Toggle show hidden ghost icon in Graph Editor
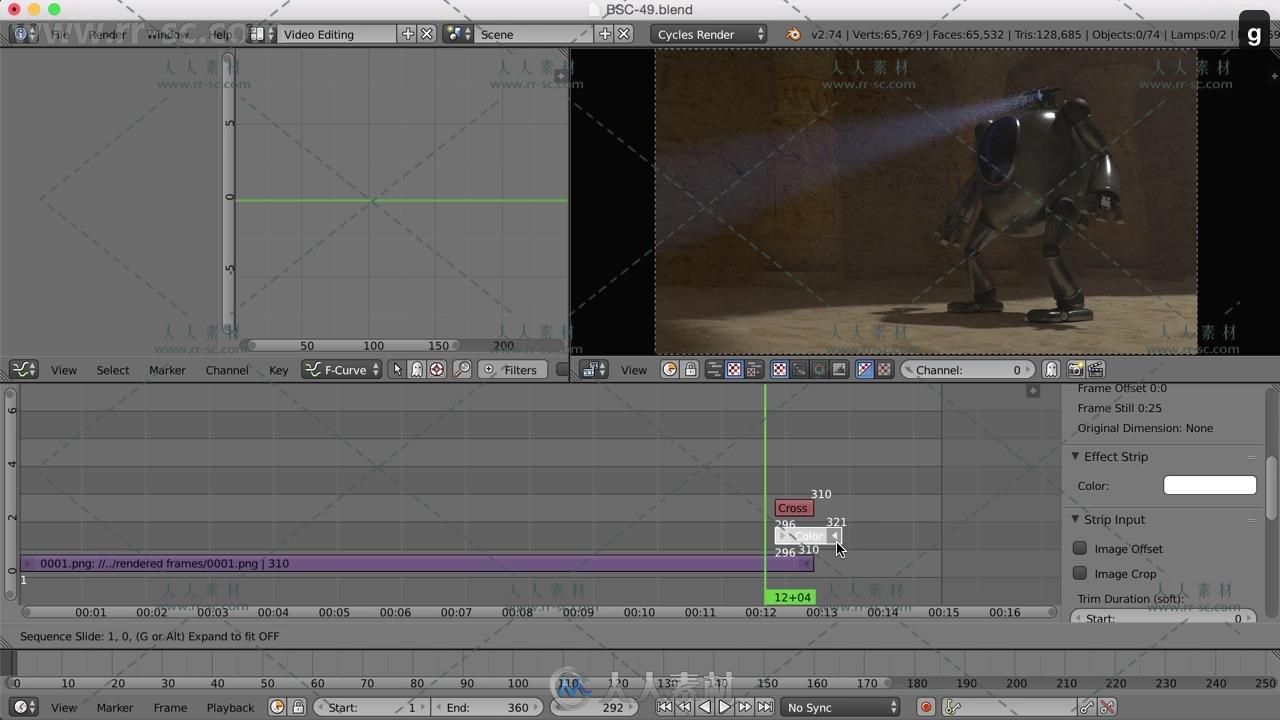 pyautogui.click(x=417, y=370)
